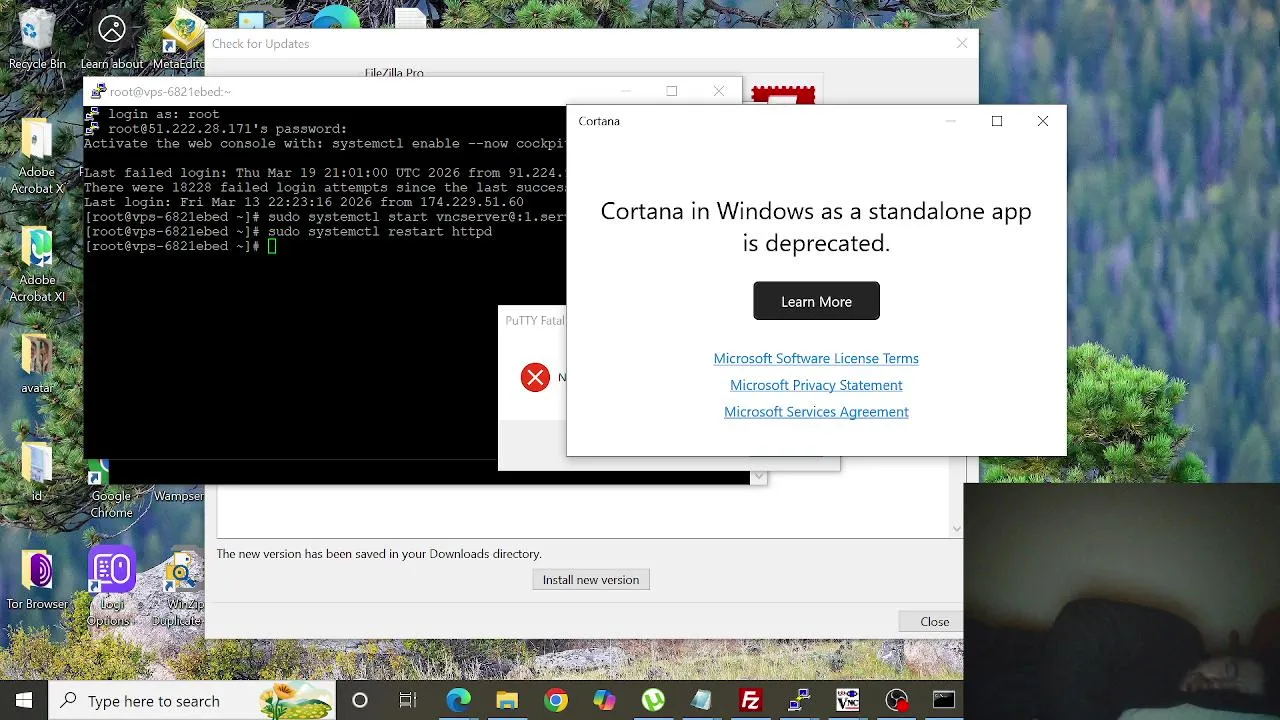The width and height of the screenshot is (1280, 720).
Task: Open the Tor Browser desktop icon
Action: [x=37, y=580]
